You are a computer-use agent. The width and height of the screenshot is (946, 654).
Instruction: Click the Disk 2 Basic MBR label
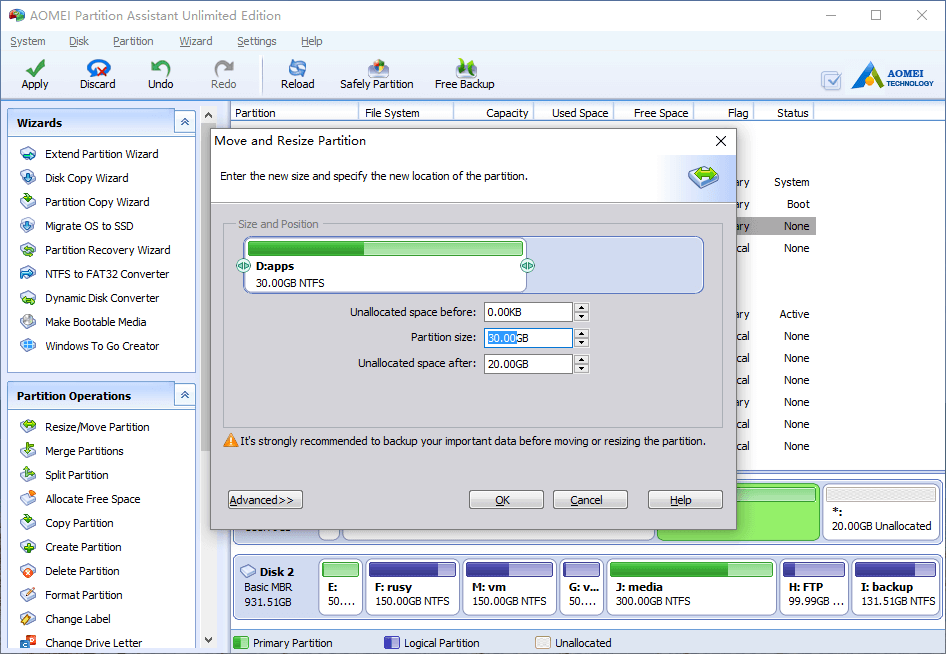pyautogui.click(x=268, y=586)
